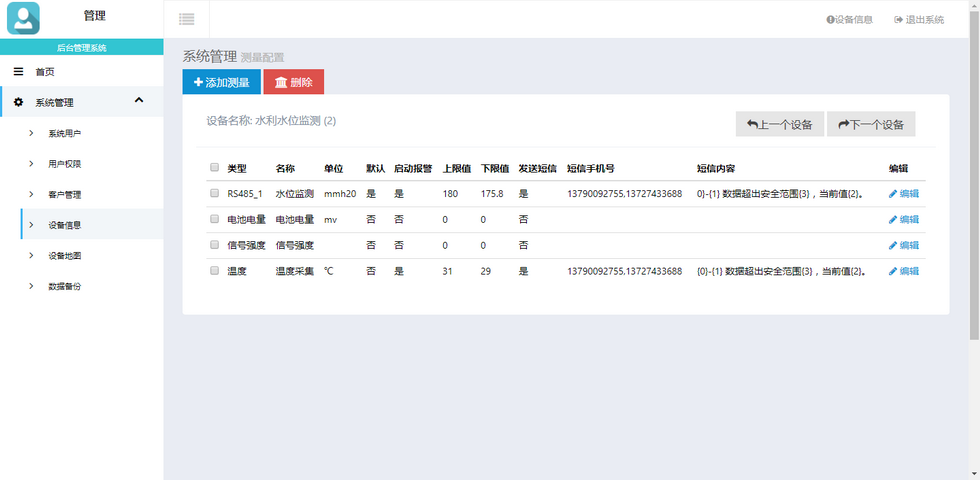Toggle sidebar with the hamburger list icon

[x=187, y=19]
